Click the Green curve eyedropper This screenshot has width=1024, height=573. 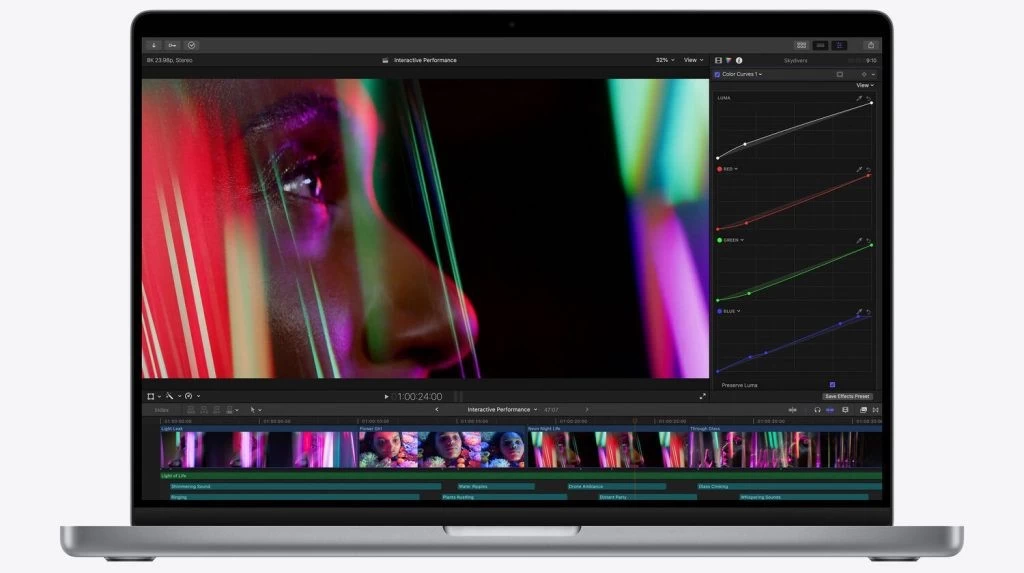tap(858, 240)
